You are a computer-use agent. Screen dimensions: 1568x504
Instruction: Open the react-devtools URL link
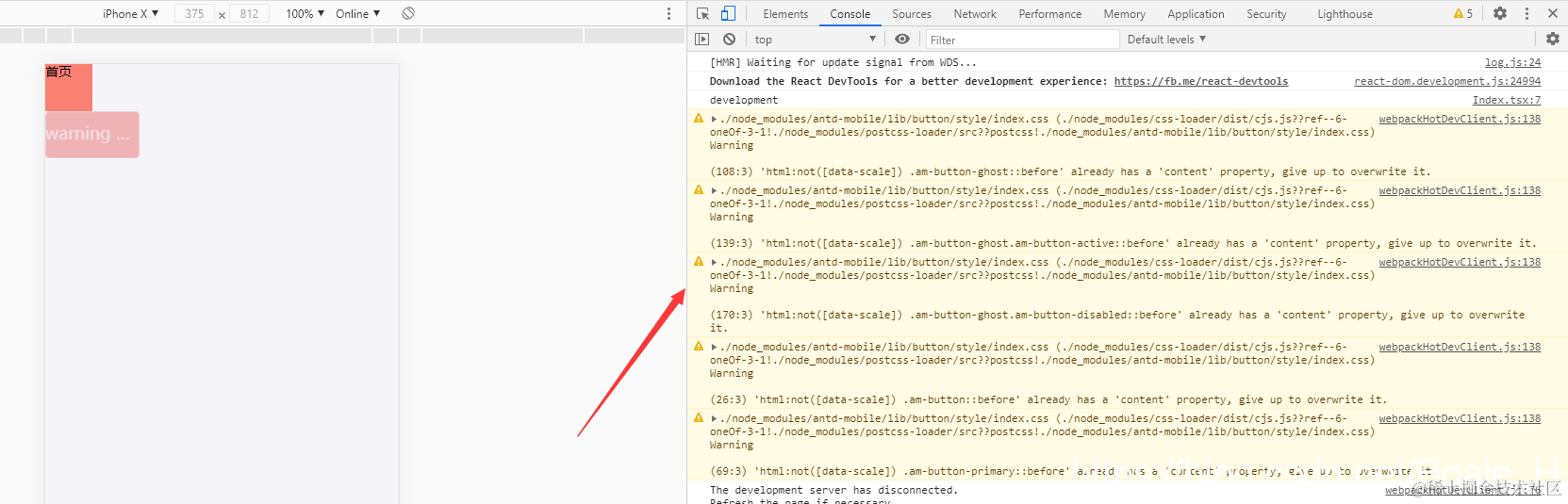coord(1200,81)
